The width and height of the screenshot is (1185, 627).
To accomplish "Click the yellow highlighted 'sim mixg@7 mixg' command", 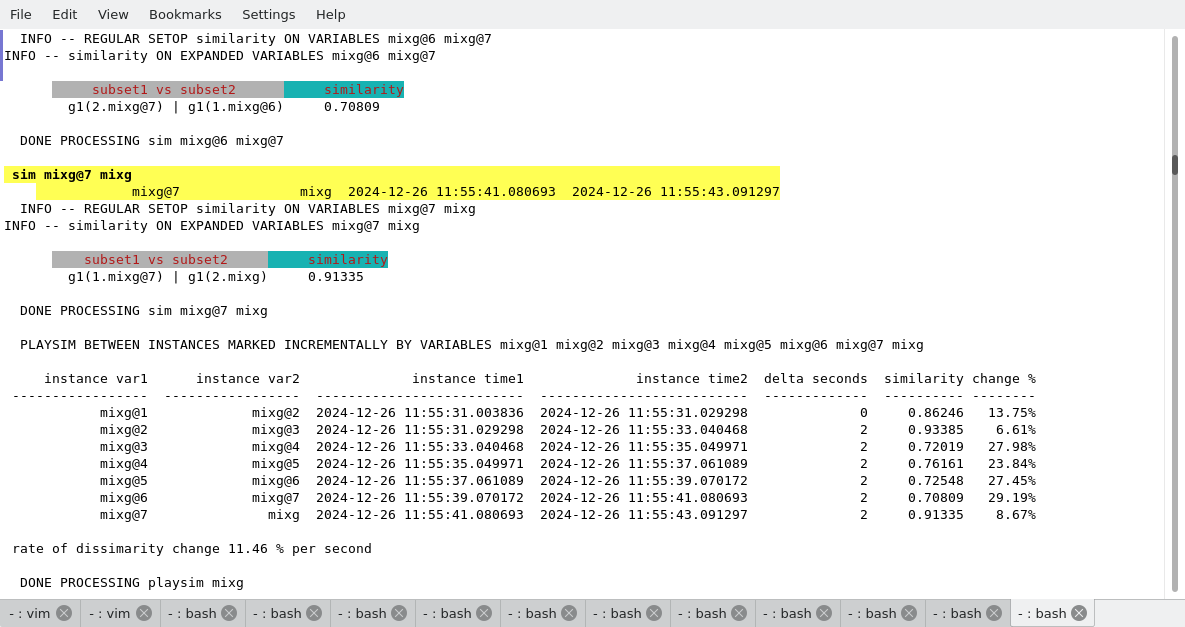I will tap(72, 175).
